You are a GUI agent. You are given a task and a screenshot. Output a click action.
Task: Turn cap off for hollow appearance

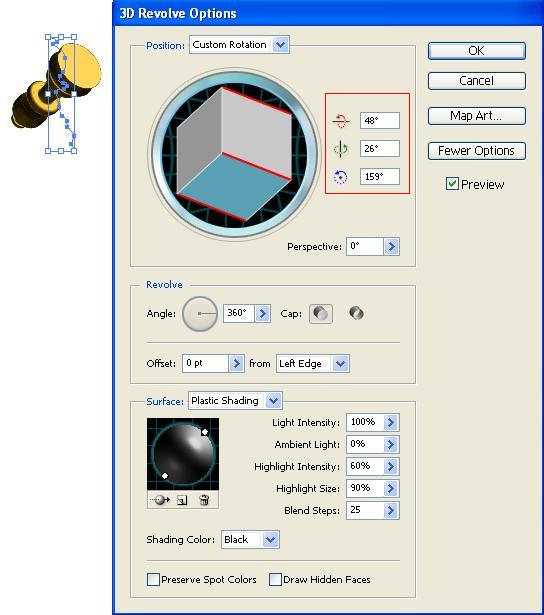tap(356, 313)
